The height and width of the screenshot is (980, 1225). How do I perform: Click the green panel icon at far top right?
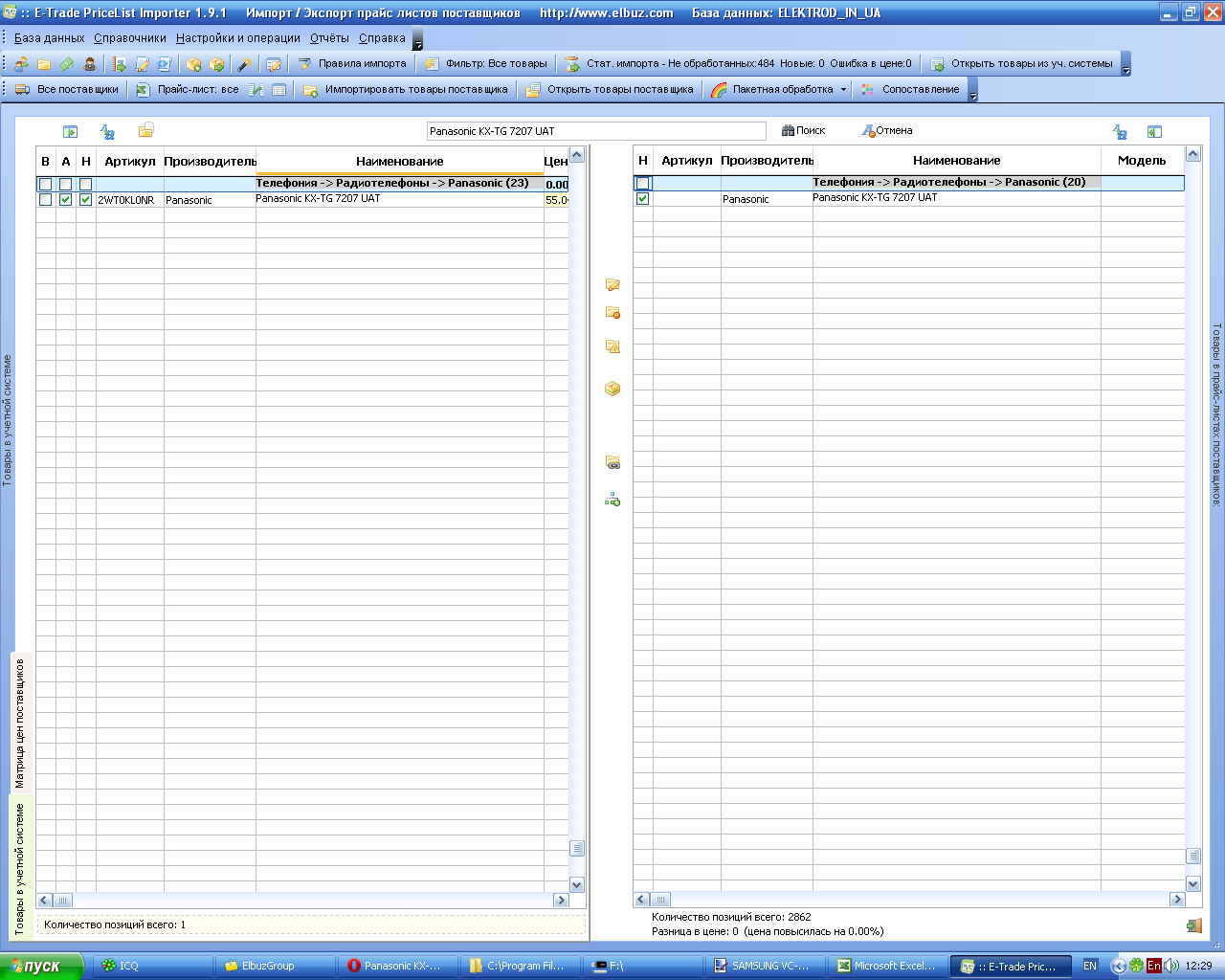pos(1154,131)
